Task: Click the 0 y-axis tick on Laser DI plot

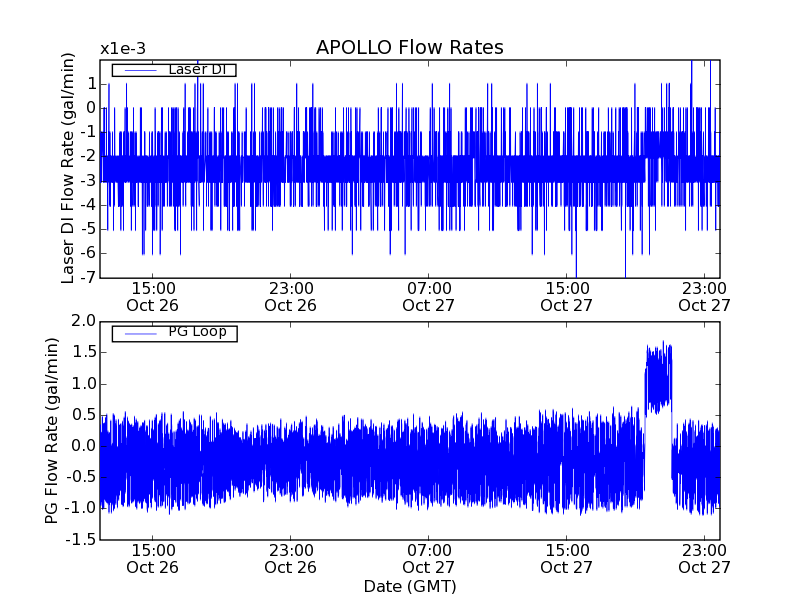Action: pyautogui.click(x=91, y=108)
